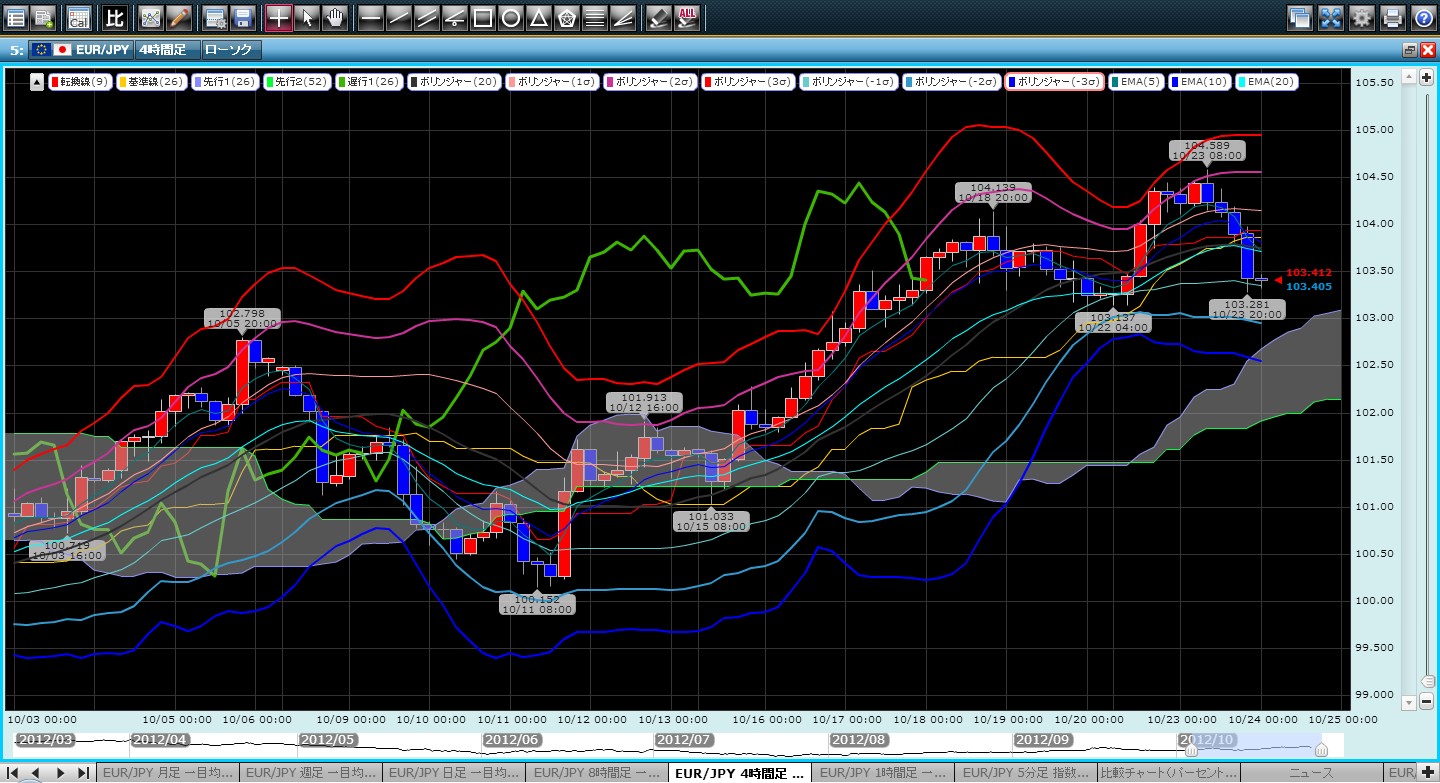Screen dimensions: 1440x783
Task: Pick the rectangle drawing tool
Action: (x=482, y=17)
